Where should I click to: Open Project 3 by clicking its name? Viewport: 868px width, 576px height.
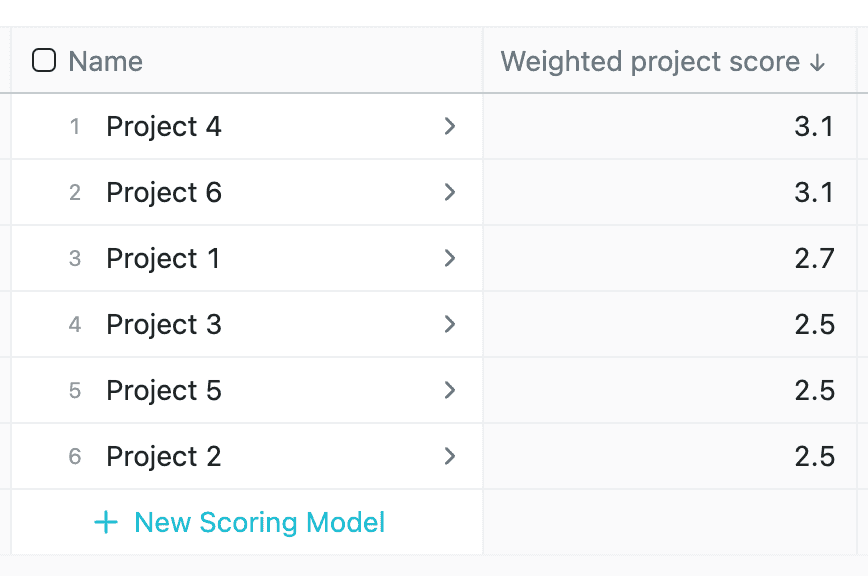163,324
